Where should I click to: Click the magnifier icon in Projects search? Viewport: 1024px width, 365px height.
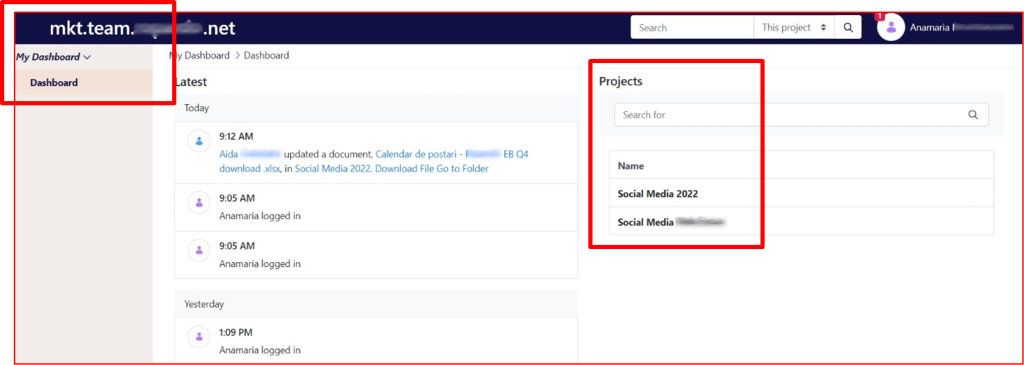pyautogui.click(x=973, y=115)
